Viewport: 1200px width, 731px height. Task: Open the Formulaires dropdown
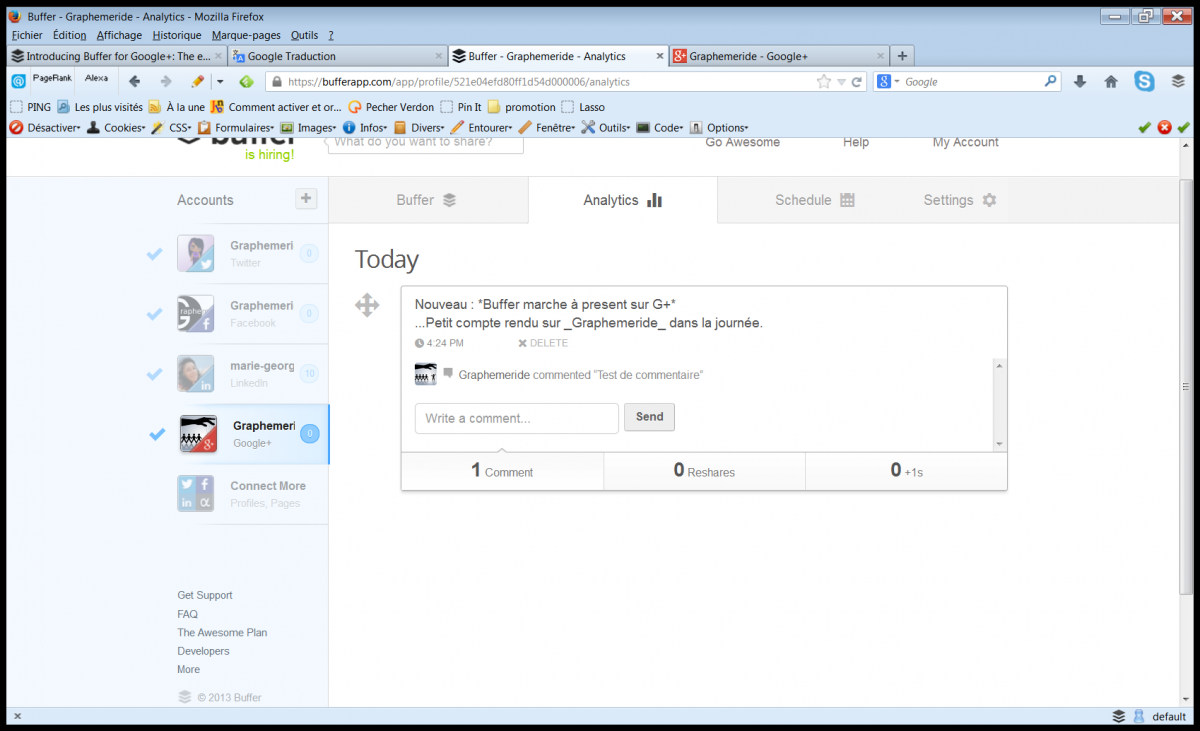click(x=236, y=128)
